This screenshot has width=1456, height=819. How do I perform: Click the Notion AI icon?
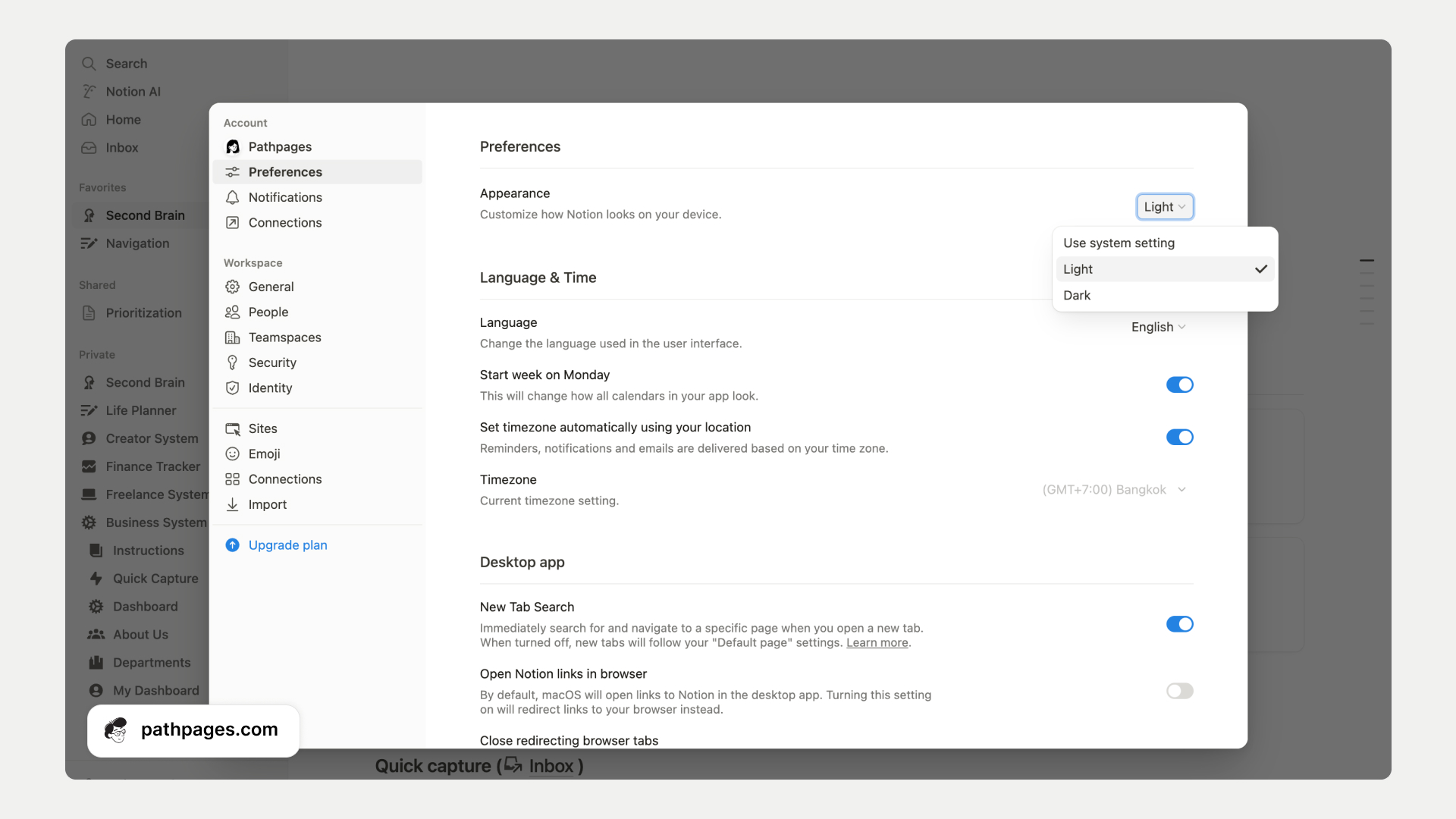pos(89,92)
